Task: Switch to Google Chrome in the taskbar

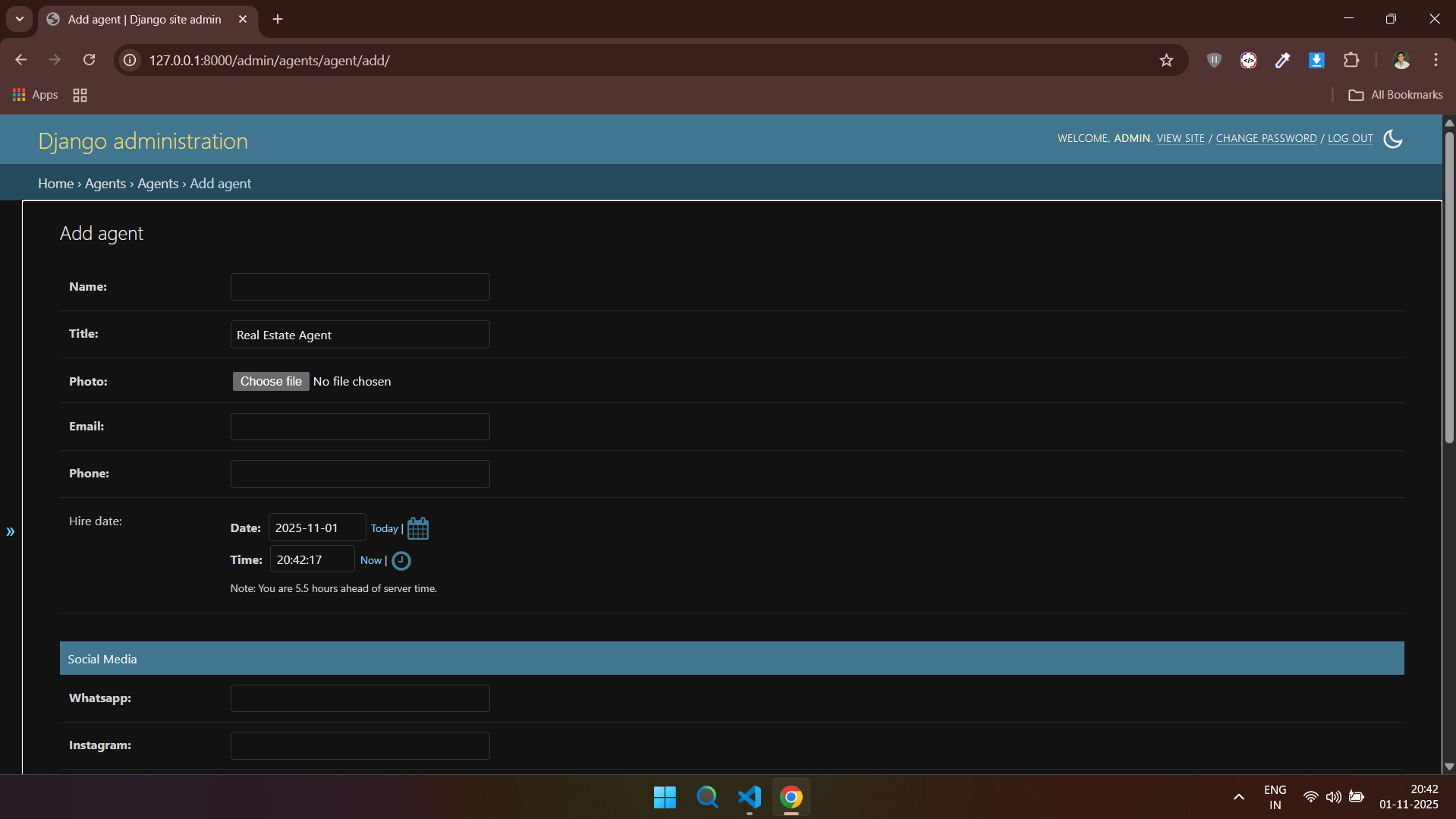Action: 791,798
